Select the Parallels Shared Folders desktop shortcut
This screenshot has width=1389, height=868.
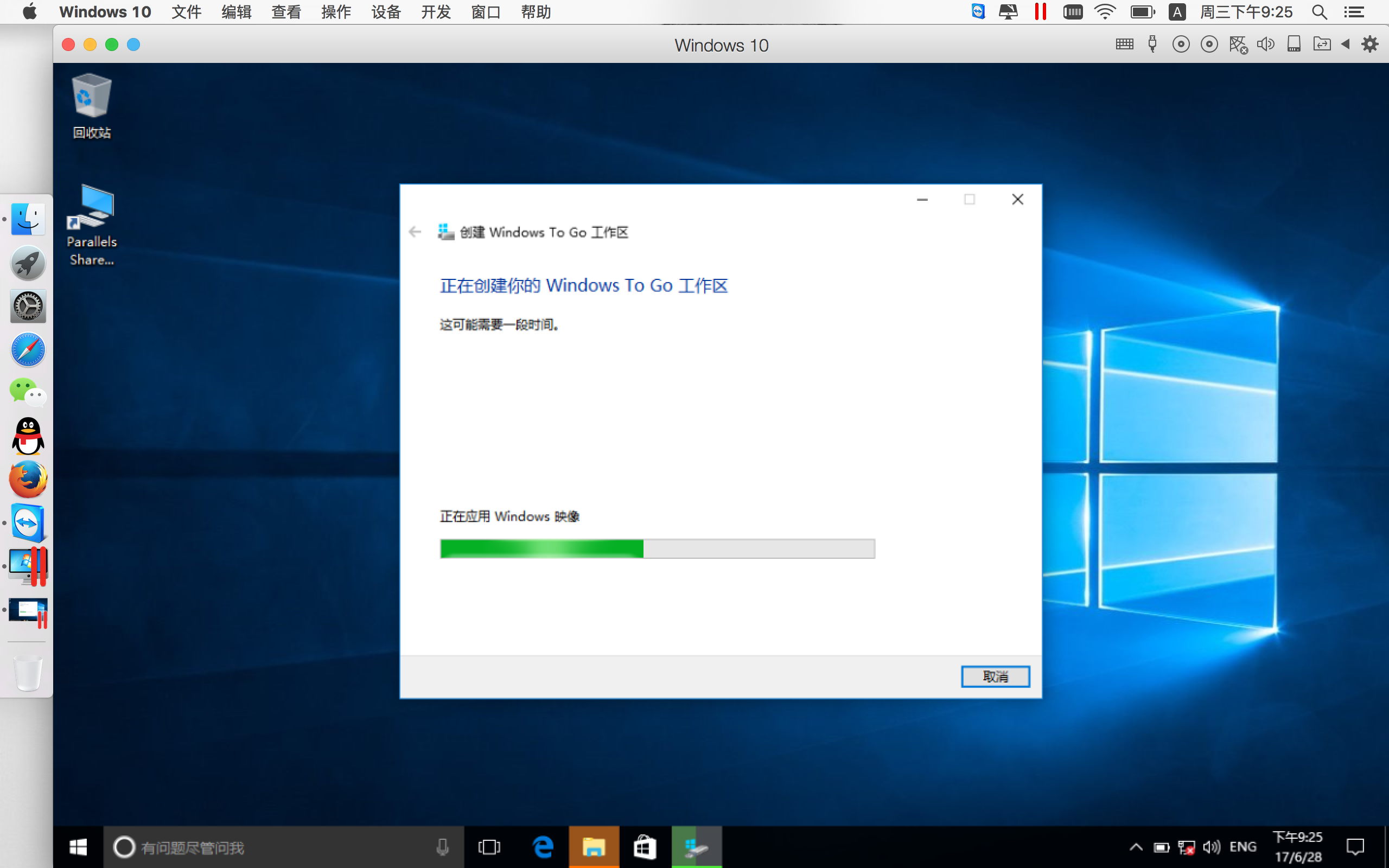tap(92, 225)
